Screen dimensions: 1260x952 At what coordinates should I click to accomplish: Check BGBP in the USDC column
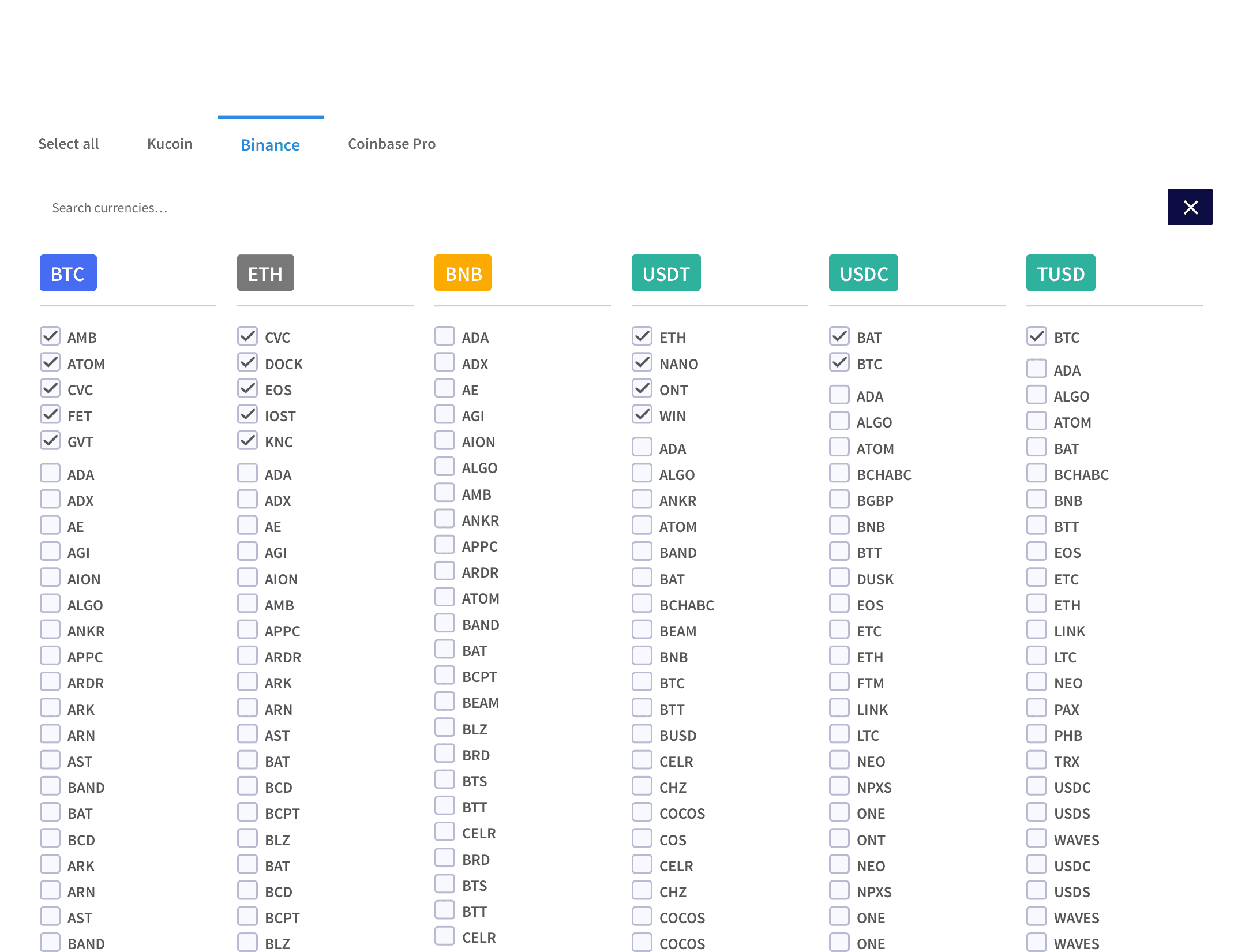(839, 499)
